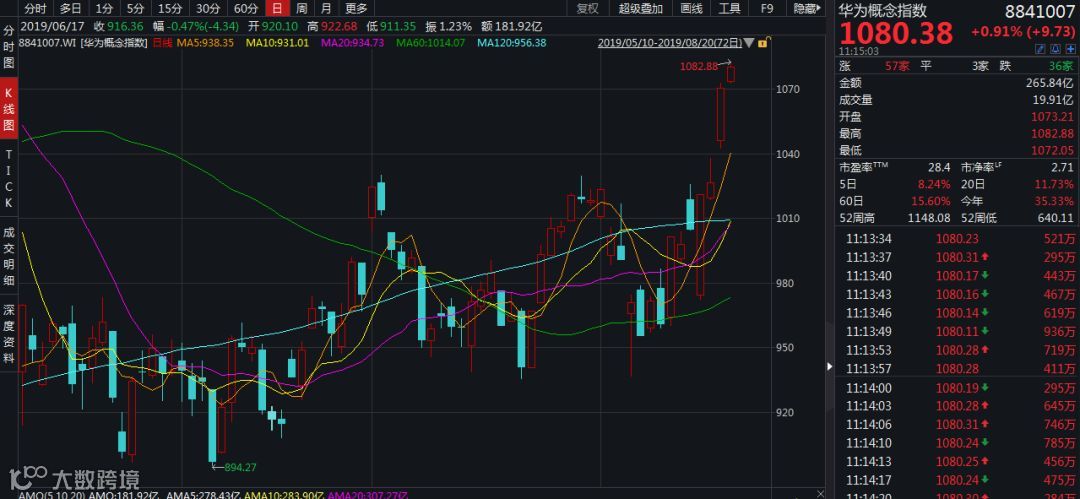Open the K线图 sidebar view
Viewport: 1080px width, 499px height.
[9, 109]
